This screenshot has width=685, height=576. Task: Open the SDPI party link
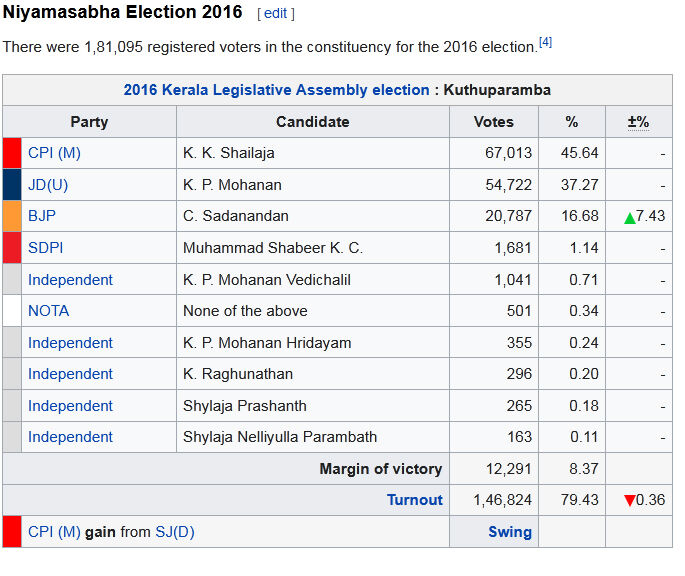point(45,248)
